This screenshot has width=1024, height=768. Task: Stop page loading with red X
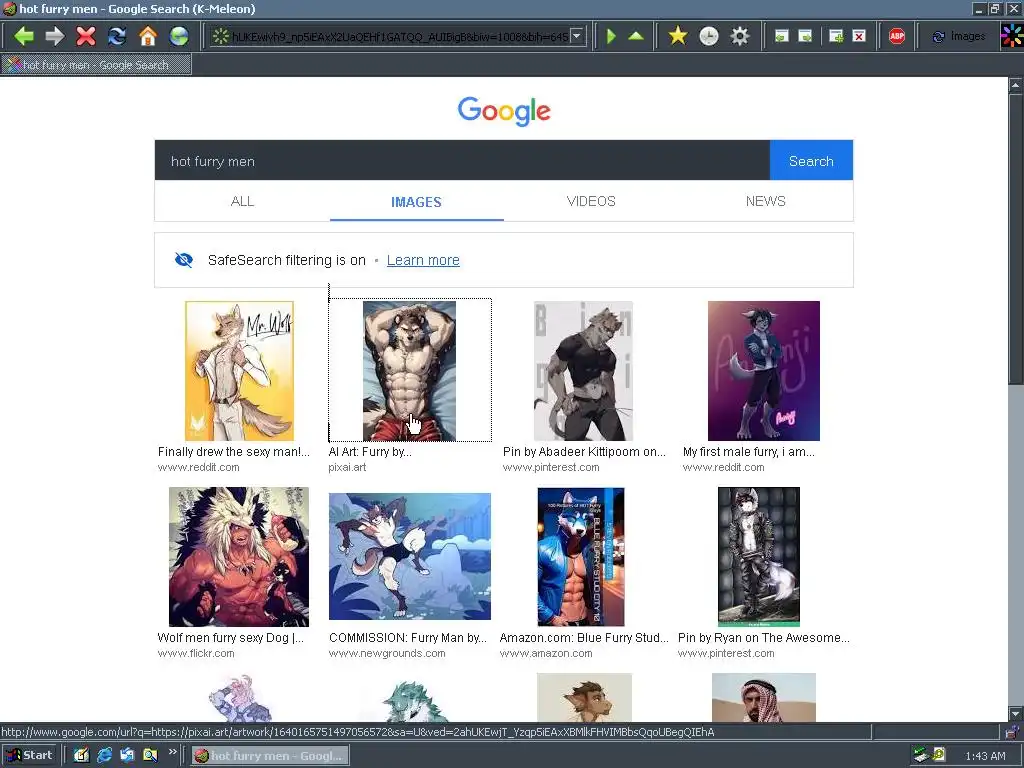pyautogui.click(x=86, y=36)
